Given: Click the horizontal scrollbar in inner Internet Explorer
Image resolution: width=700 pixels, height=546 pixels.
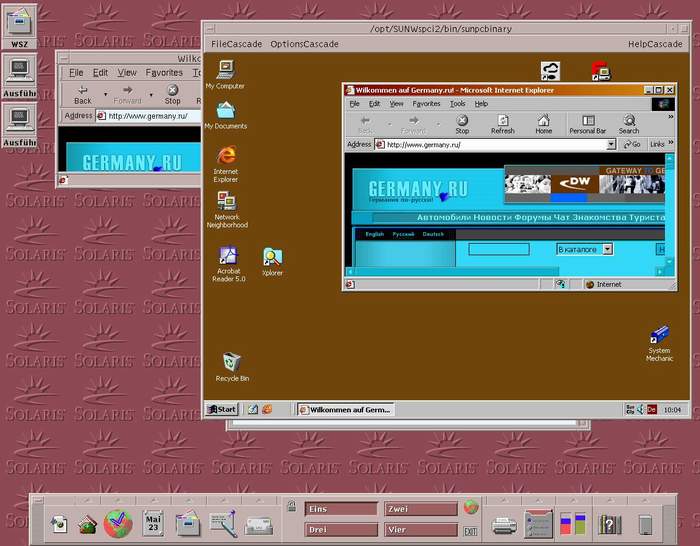Looking at the screenshot, I should coord(504,271).
